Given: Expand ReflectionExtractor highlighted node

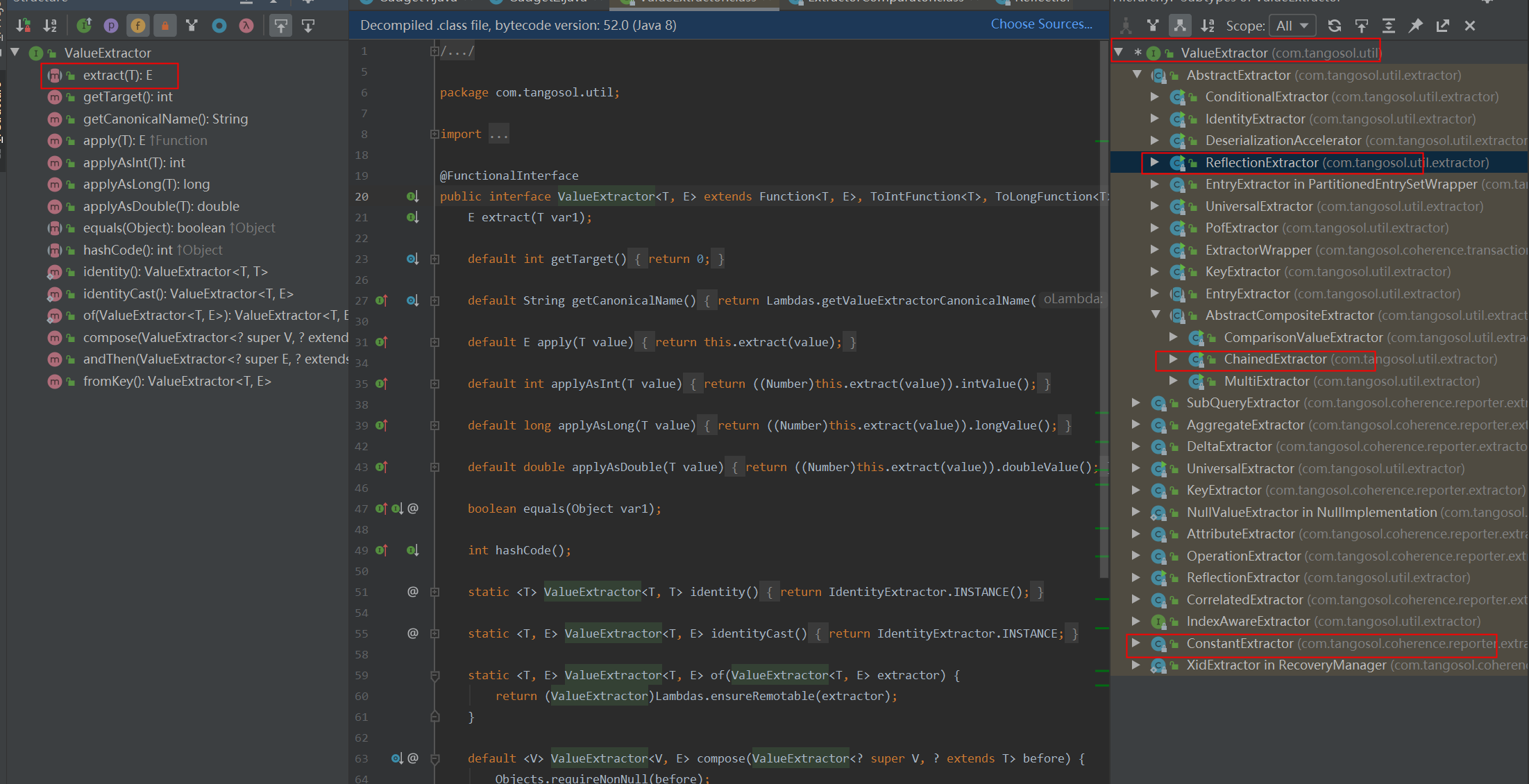Looking at the screenshot, I should tap(1155, 162).
